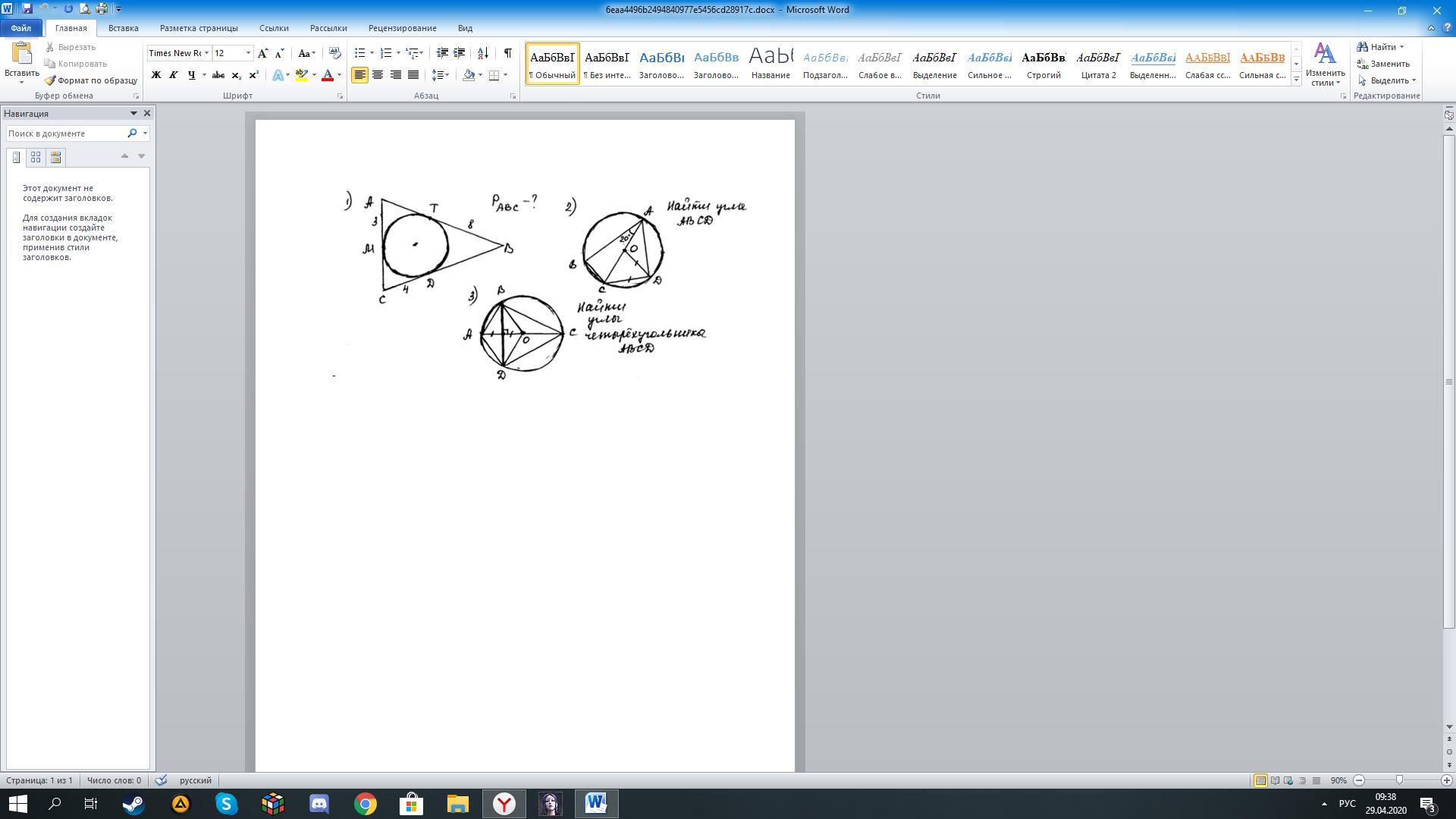Screen dimensions: 1456x819
Task: Click the Clear Formatting icon
Action: coord(334,53)
